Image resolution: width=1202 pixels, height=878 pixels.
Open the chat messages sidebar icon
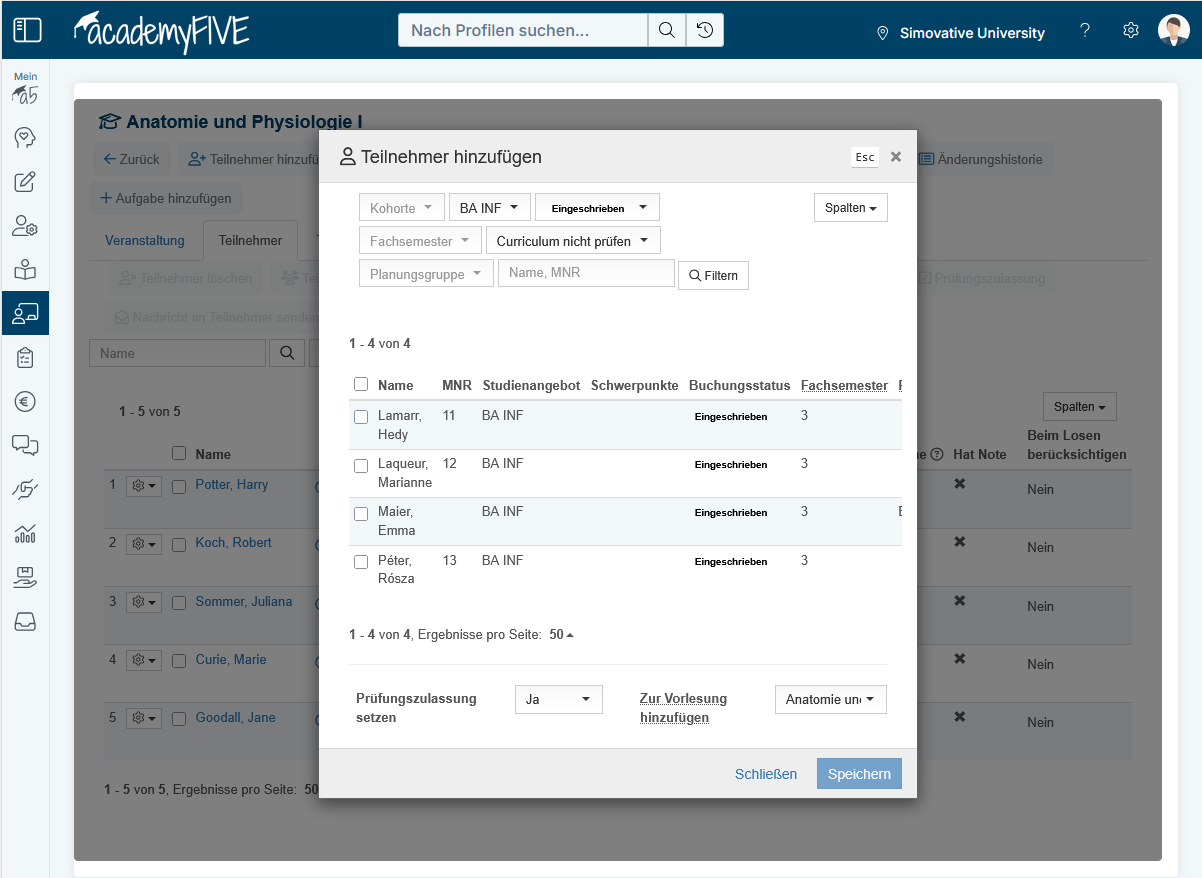[x=25, y=445]
